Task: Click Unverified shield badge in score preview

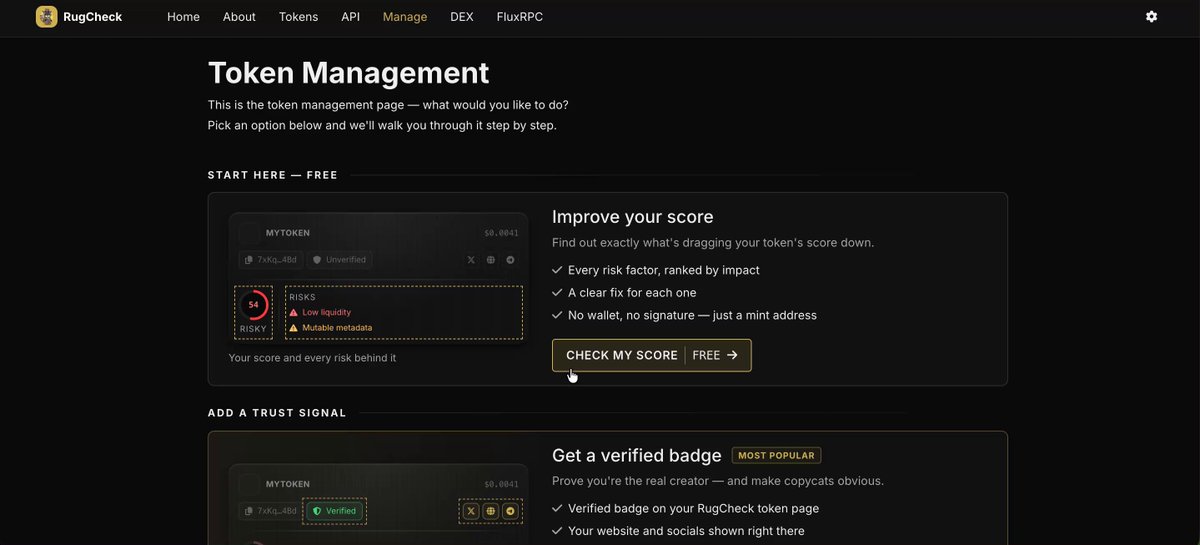Action: 340,260
